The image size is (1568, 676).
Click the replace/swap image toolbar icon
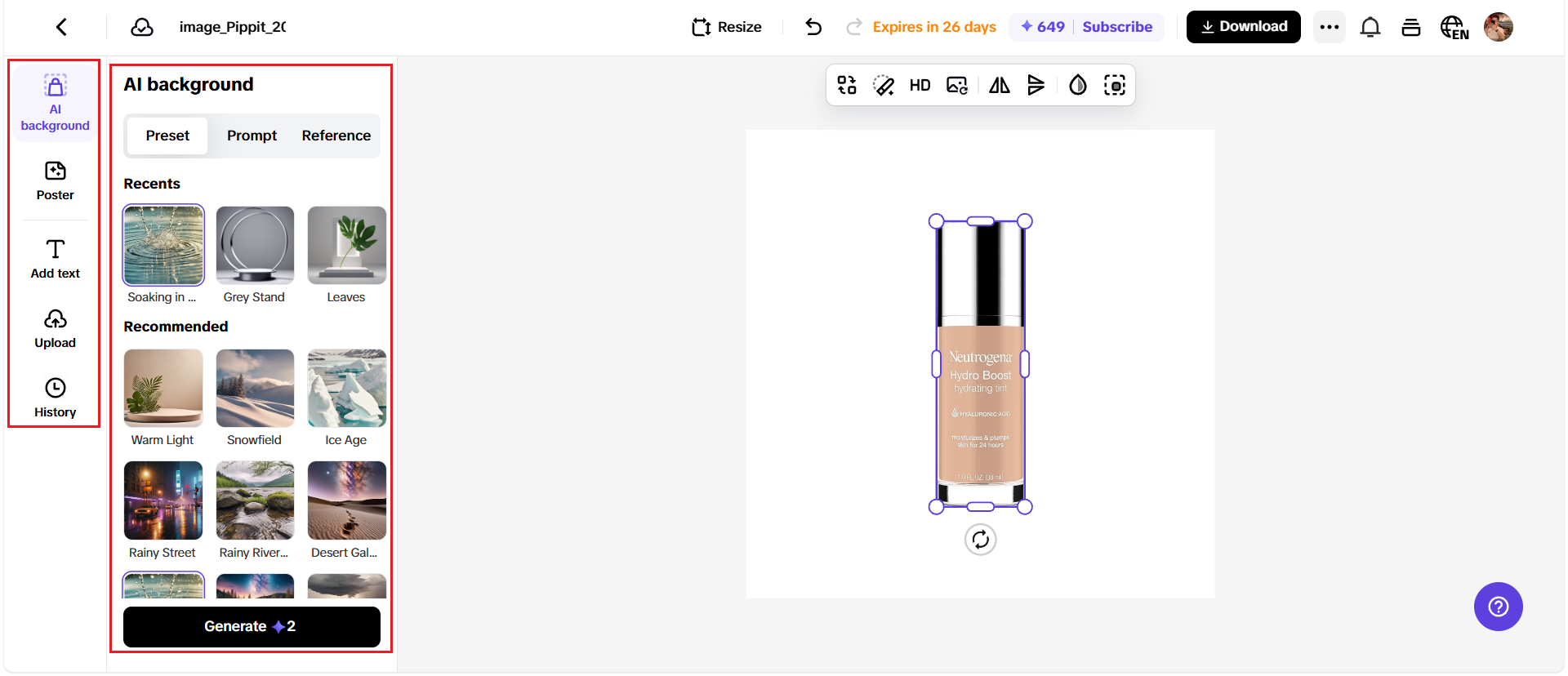[847, 85]
